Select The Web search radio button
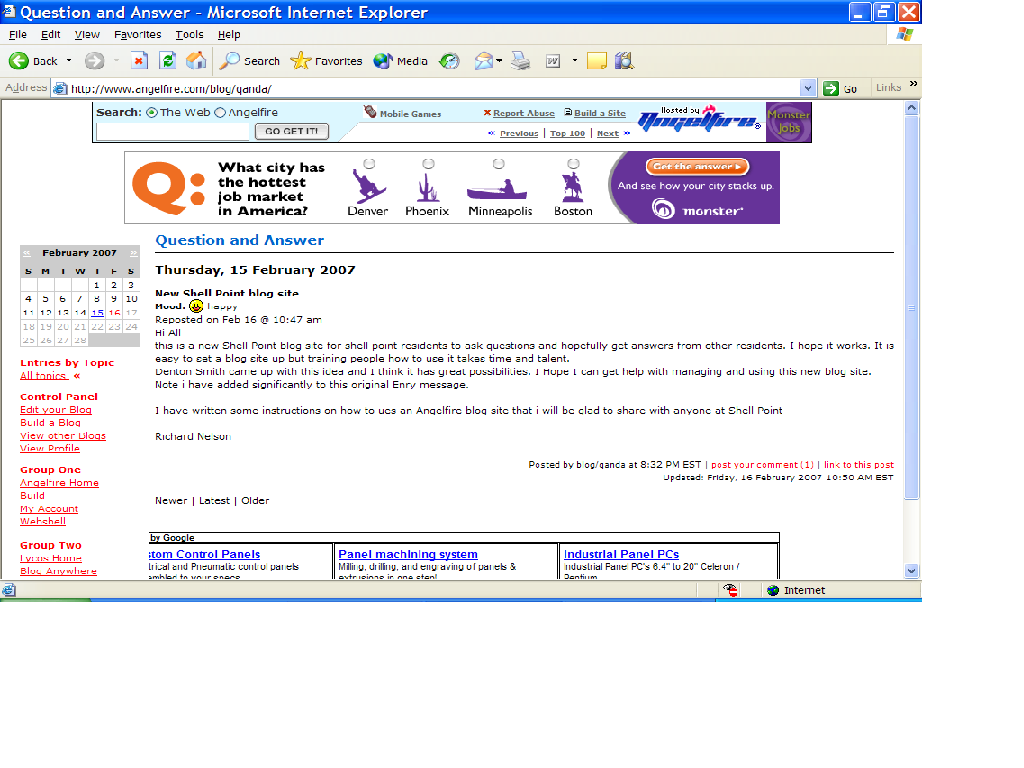This screenshot has width=1024, height=768. [152, 112]
